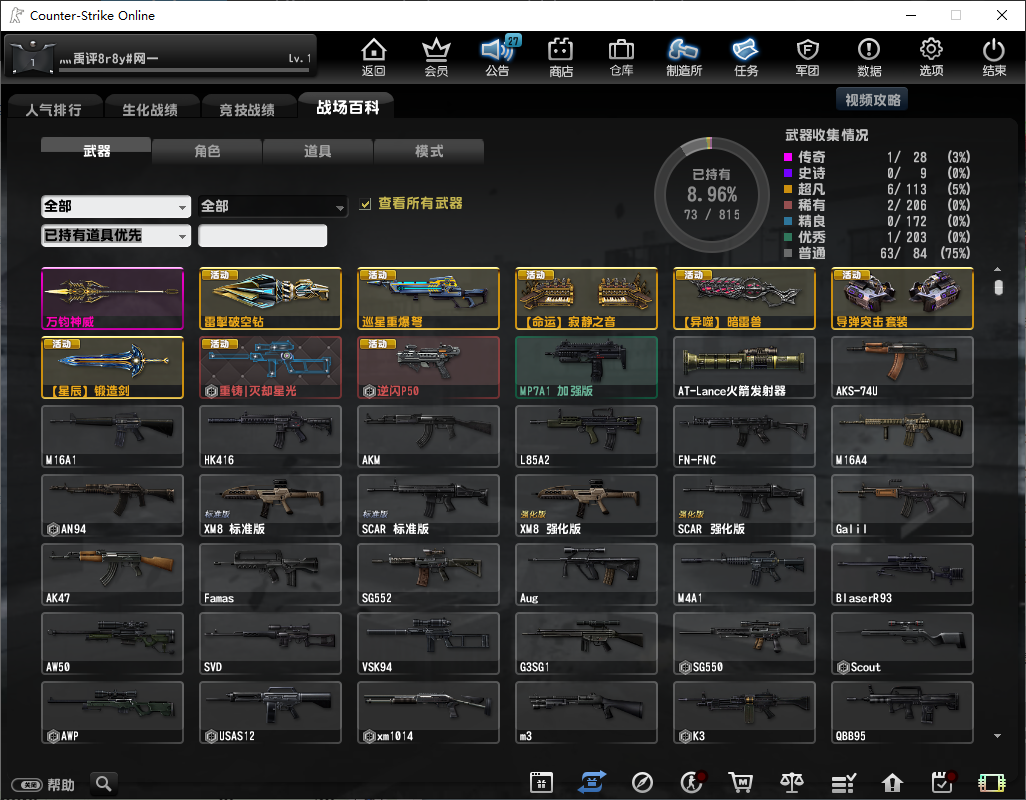The image size is (1026, 800).
Task: Click the magnifier search icon
Action: 104,783
